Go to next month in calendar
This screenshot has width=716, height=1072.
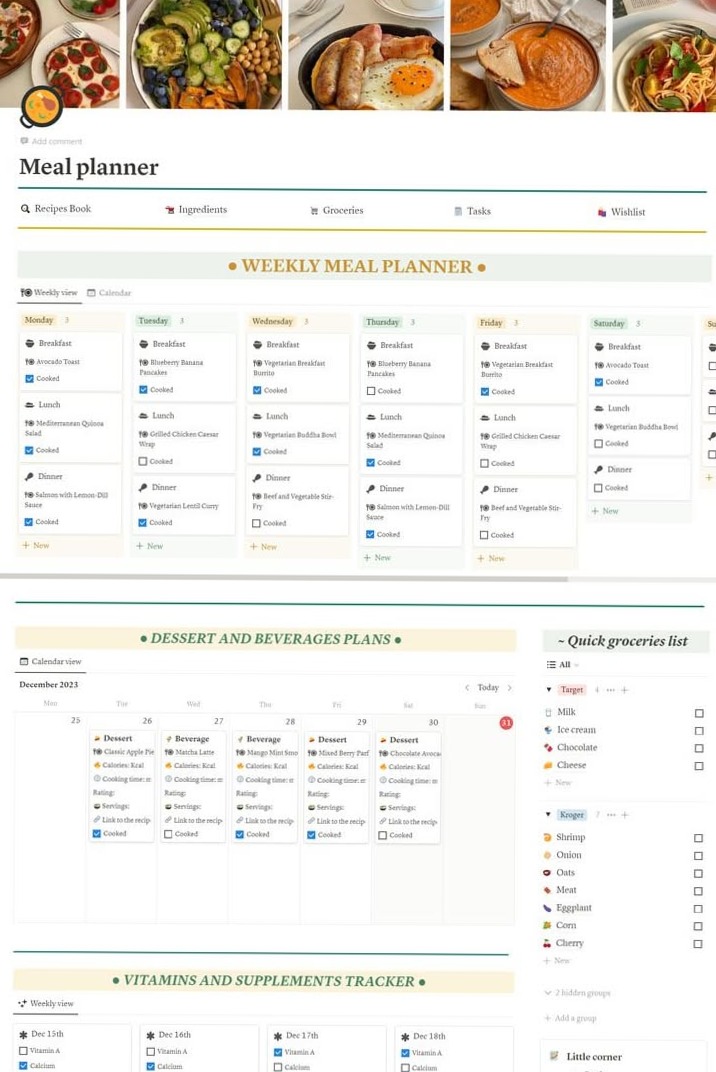509,688
